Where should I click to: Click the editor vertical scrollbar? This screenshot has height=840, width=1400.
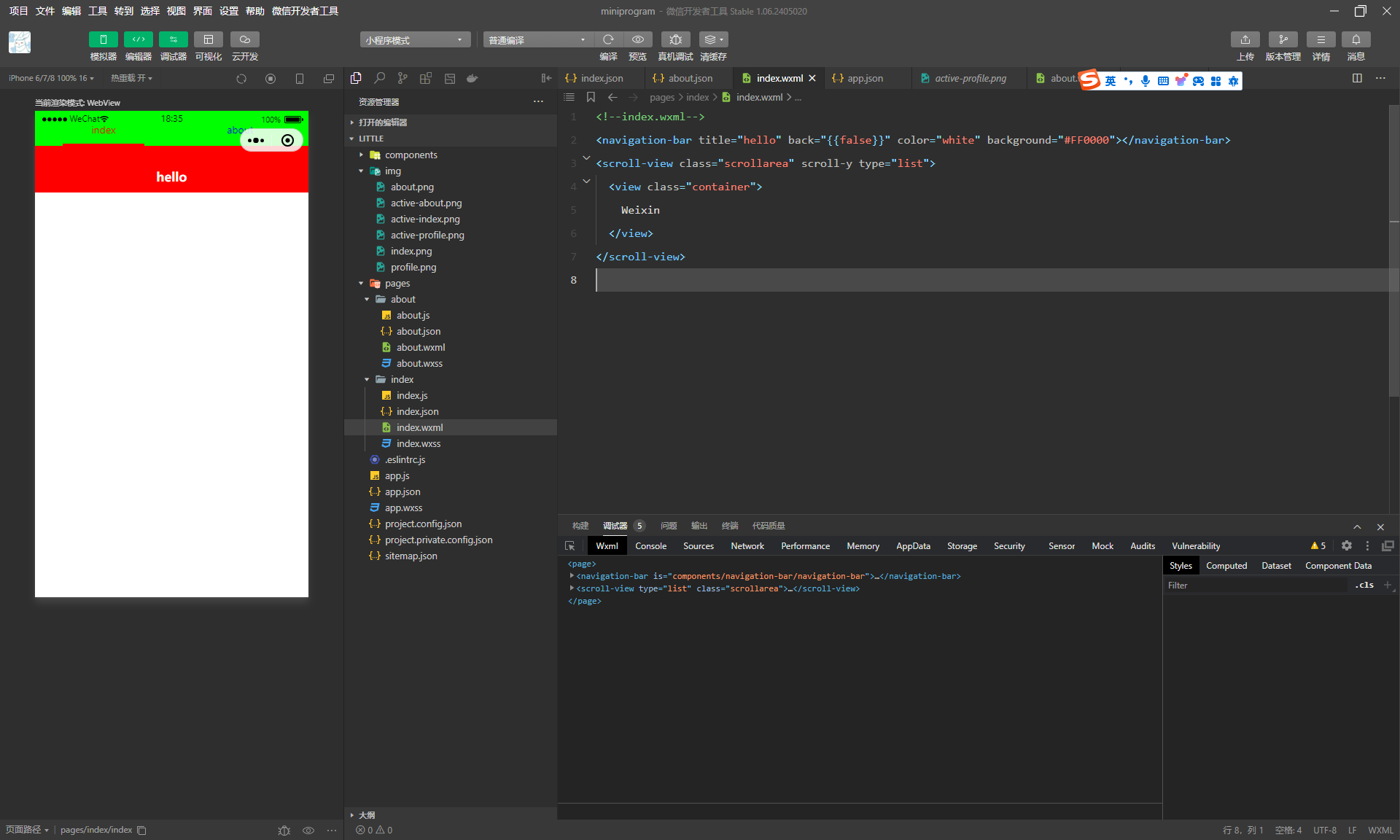coord(1393,252)
